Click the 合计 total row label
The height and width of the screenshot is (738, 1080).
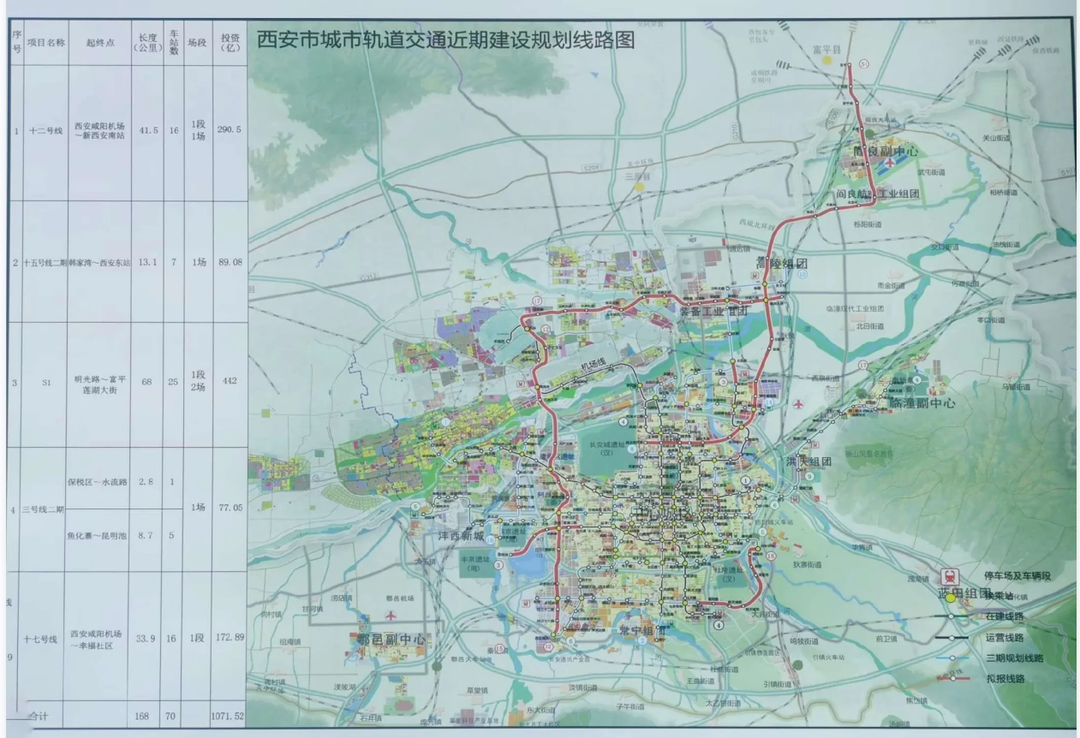point(39,717)
